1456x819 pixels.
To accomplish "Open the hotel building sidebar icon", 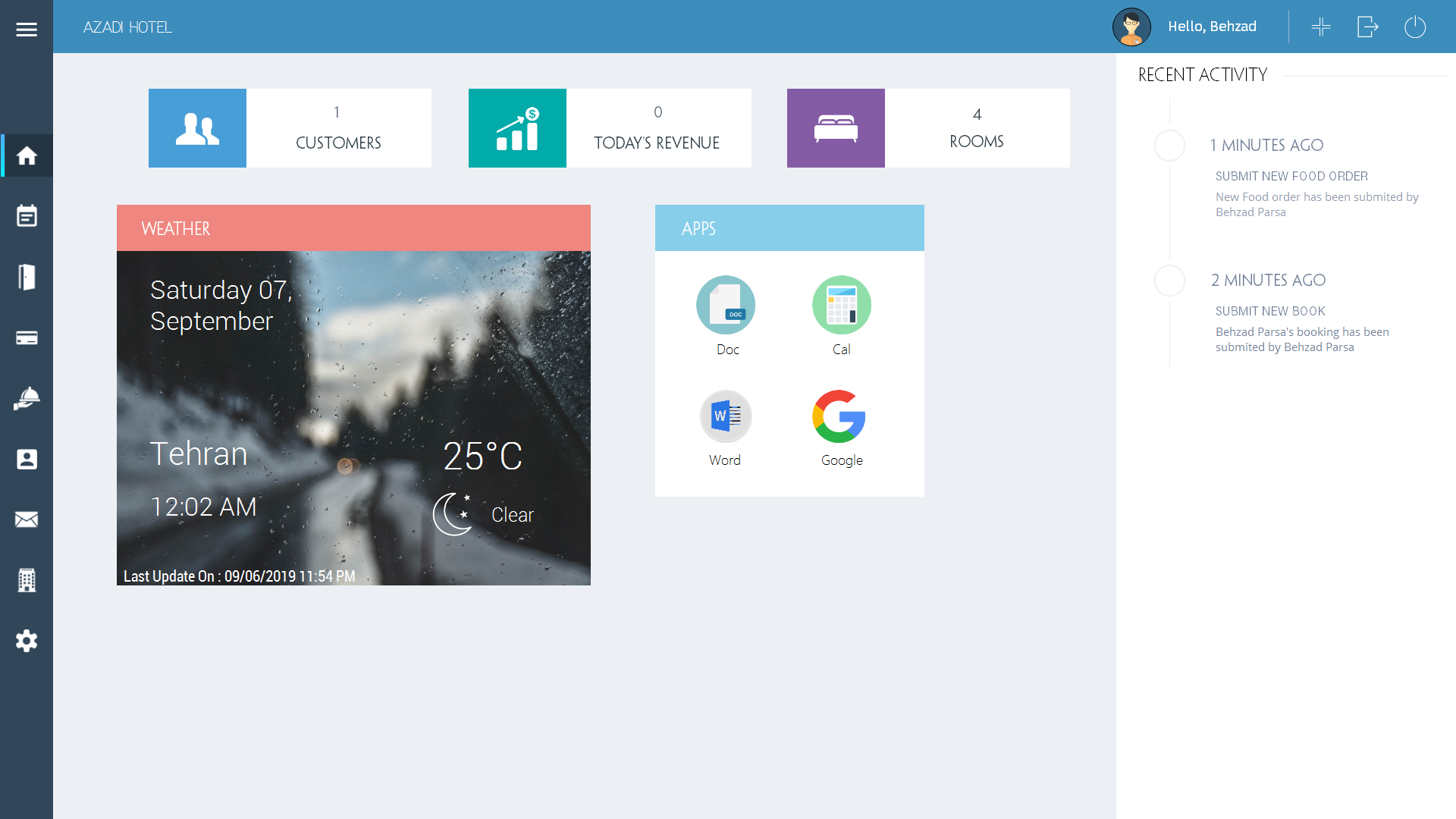I will pos(27,580).
